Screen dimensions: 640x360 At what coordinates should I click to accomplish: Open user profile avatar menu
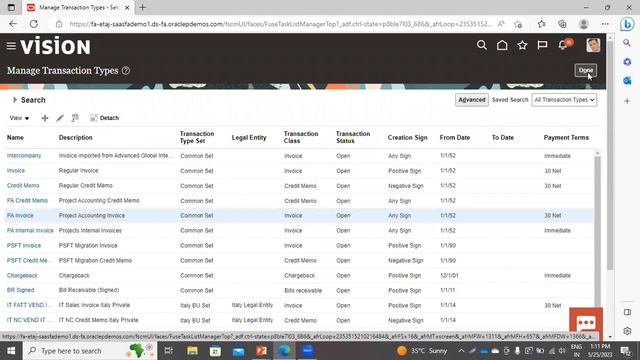coord(593,45)
